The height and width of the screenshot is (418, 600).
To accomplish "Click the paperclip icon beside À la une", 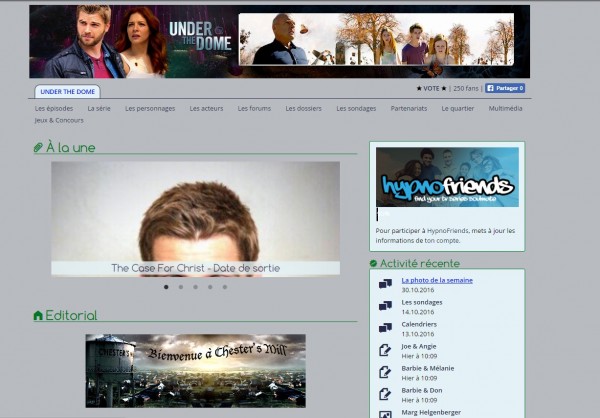I will (x=38, y=148).
